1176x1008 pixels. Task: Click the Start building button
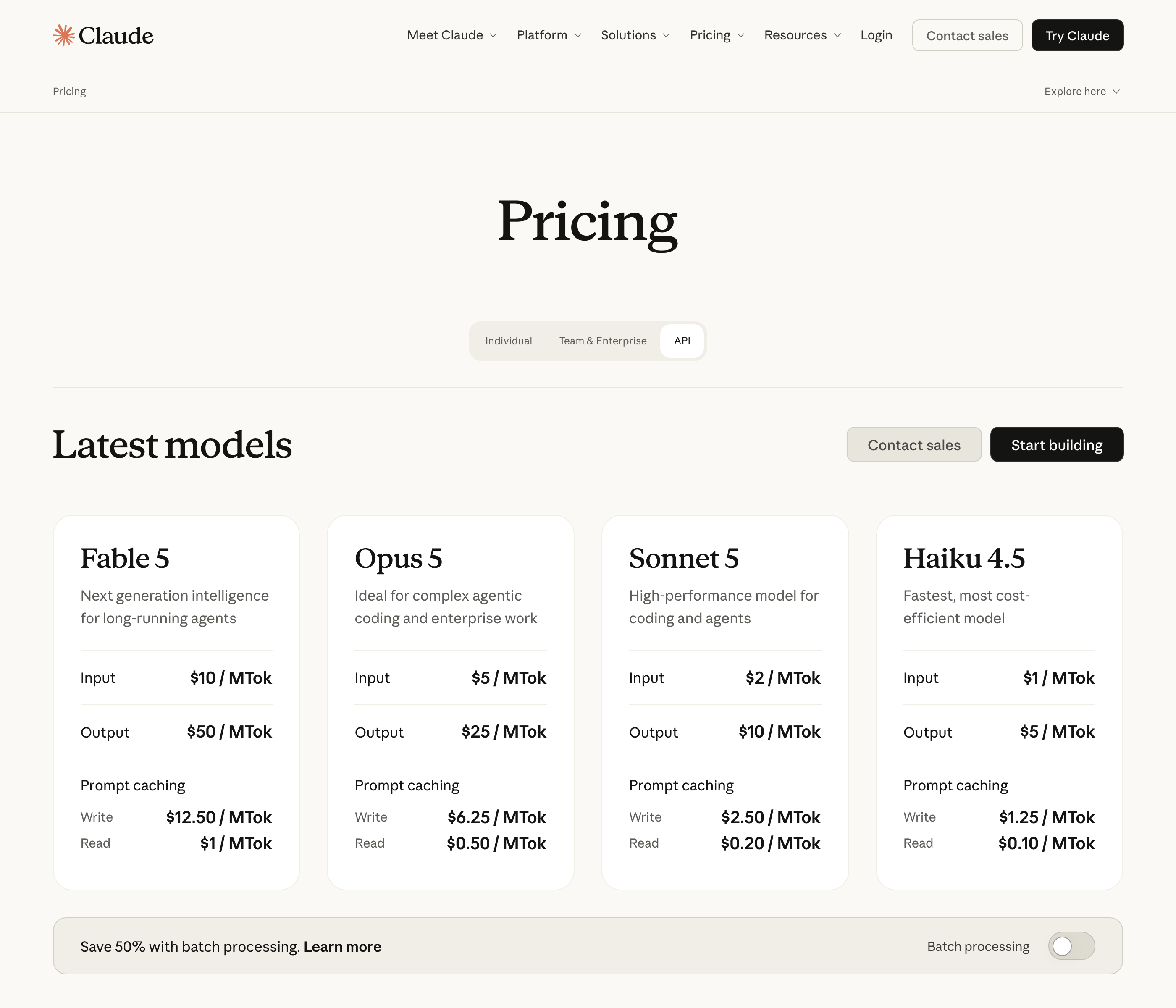(x=1057, y=444)
